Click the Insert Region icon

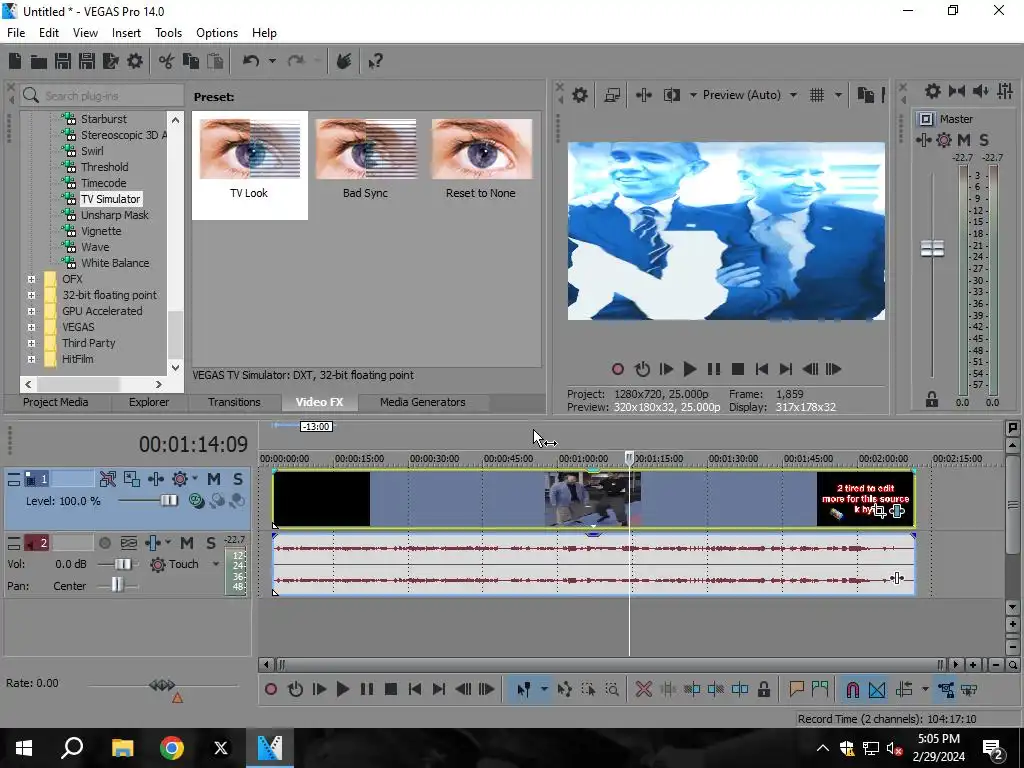coord(820,690)
